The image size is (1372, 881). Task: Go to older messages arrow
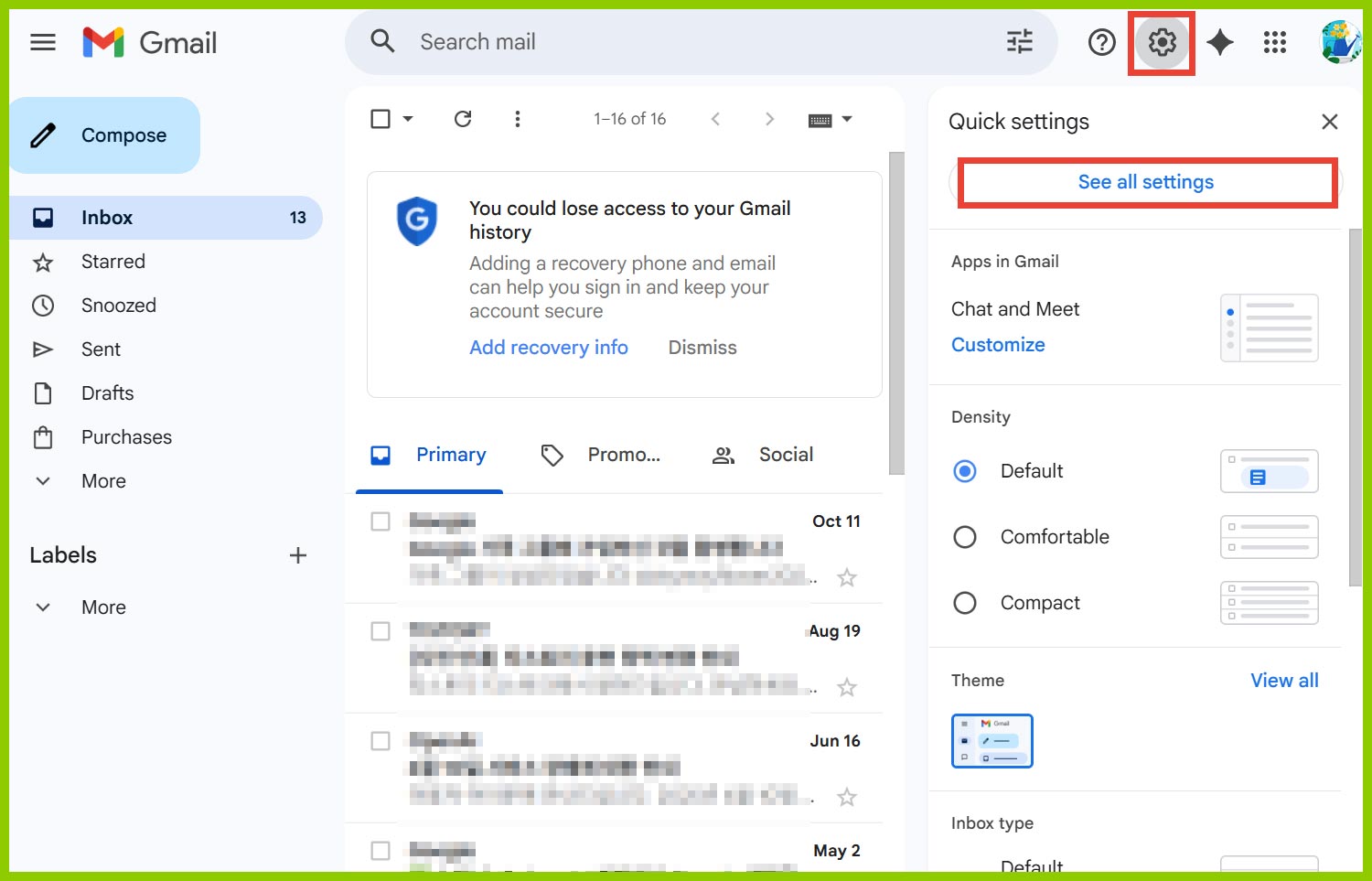[x=769, y=119]
